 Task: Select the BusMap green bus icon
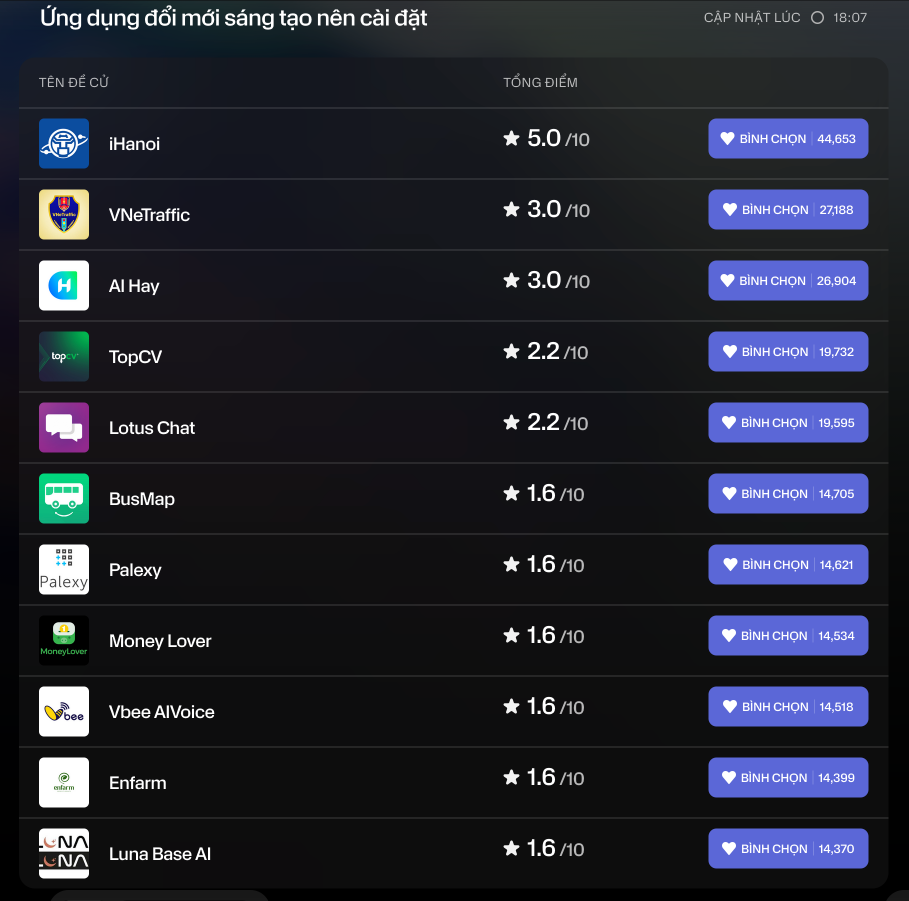(x=64, y=499)
